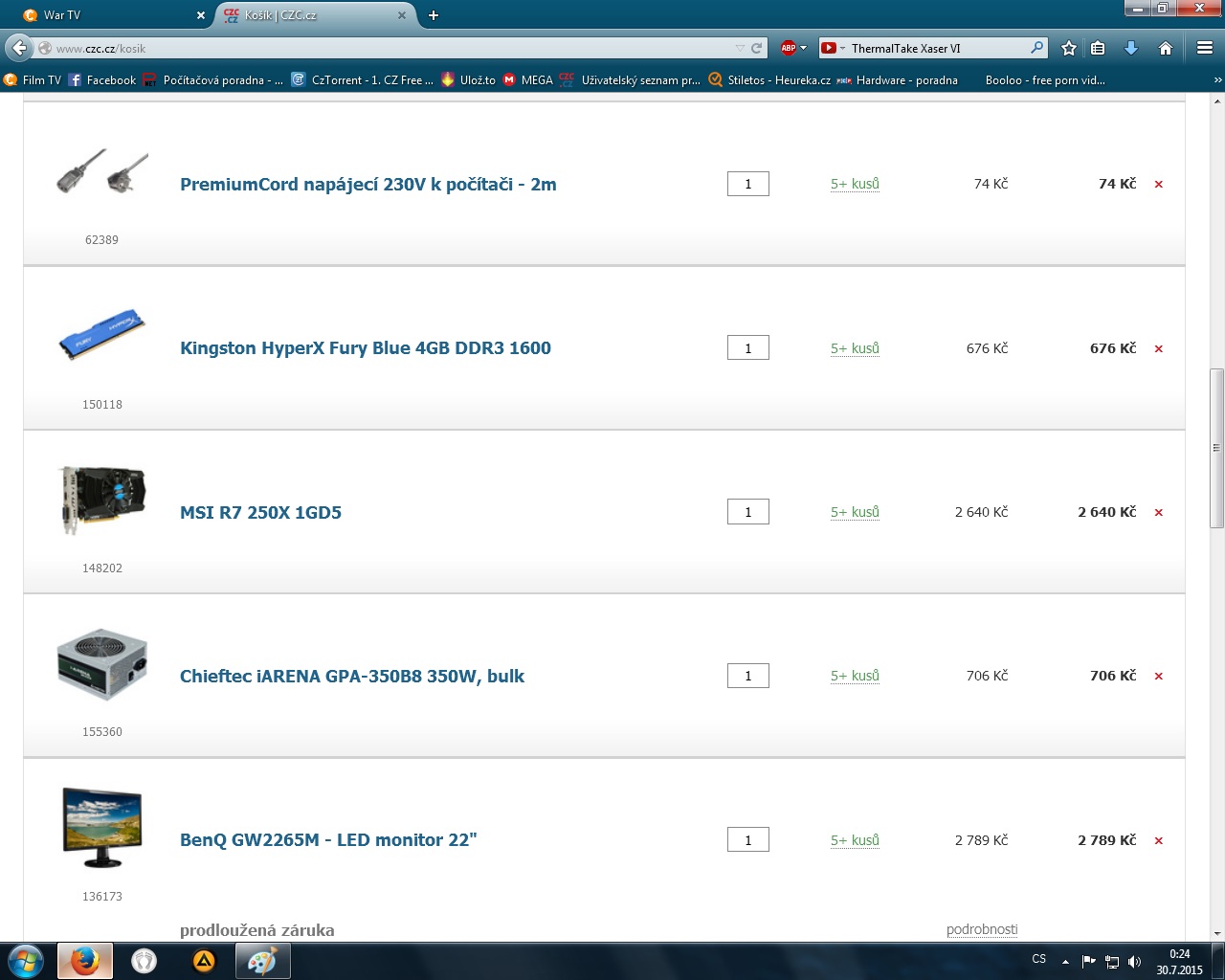Open the Windows Start menu
1225x980 pixels.
point(25,961)
